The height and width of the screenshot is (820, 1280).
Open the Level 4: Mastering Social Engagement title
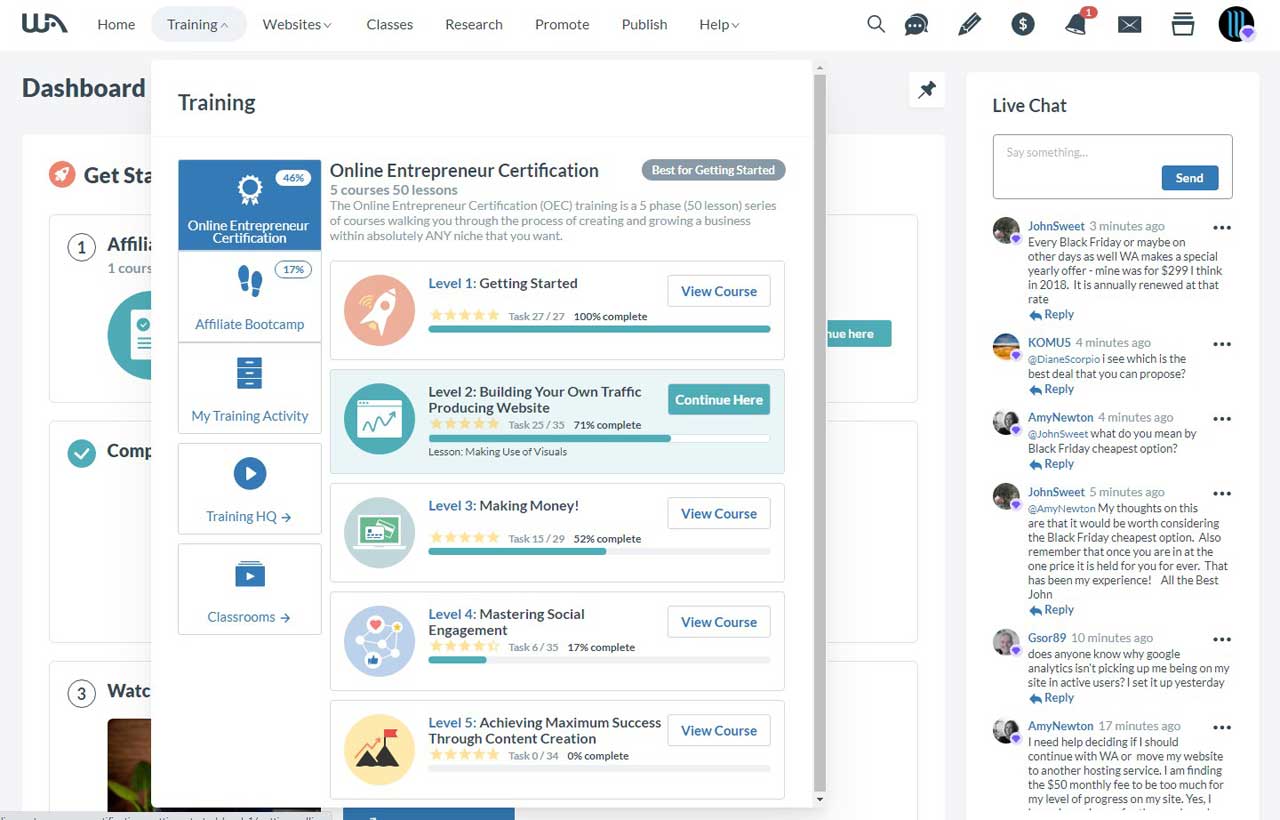pyautogui.click(x=506, y=622)
